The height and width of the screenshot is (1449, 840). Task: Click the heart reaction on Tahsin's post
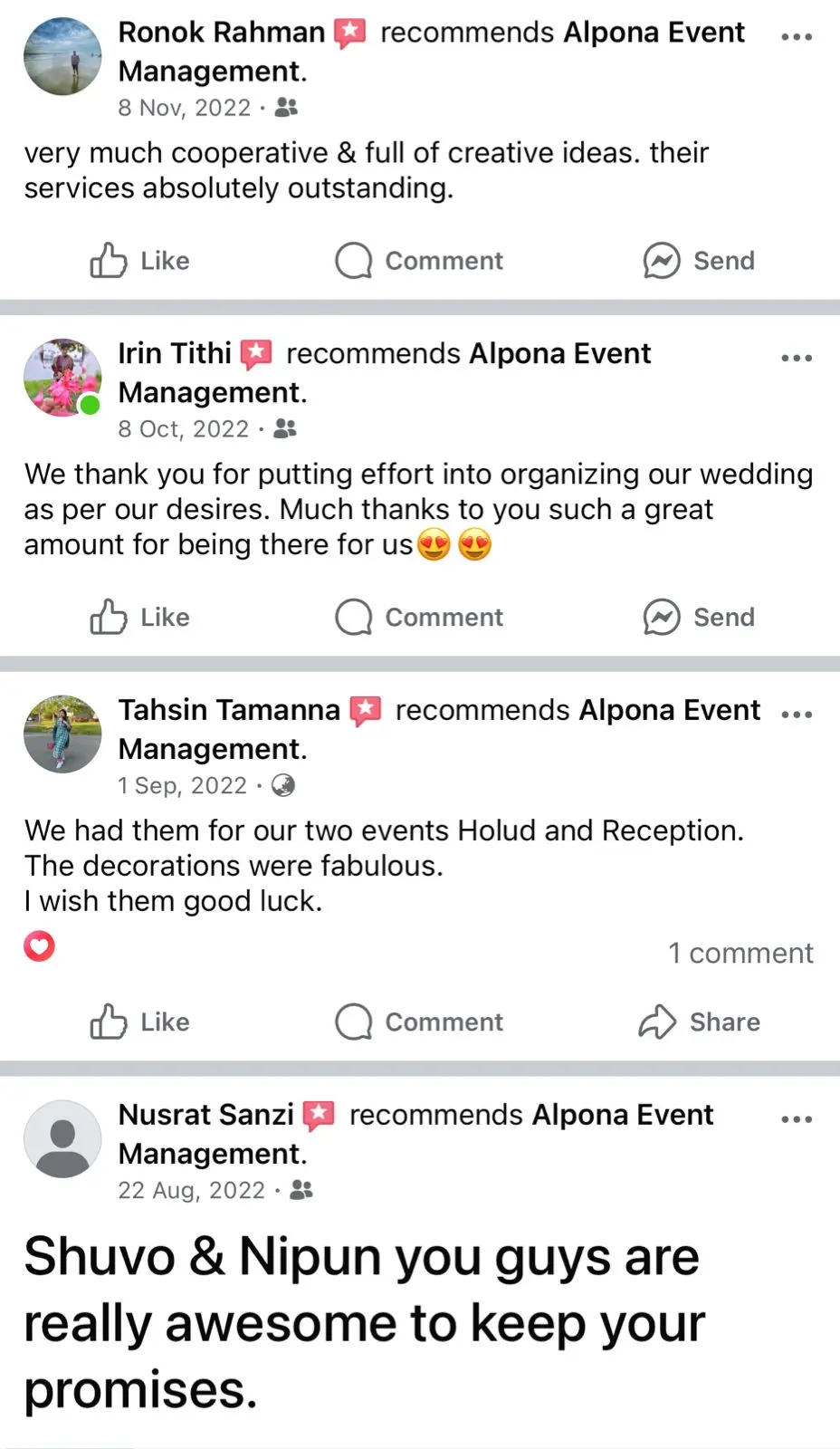pyautogui.click(x=40, y=946)
